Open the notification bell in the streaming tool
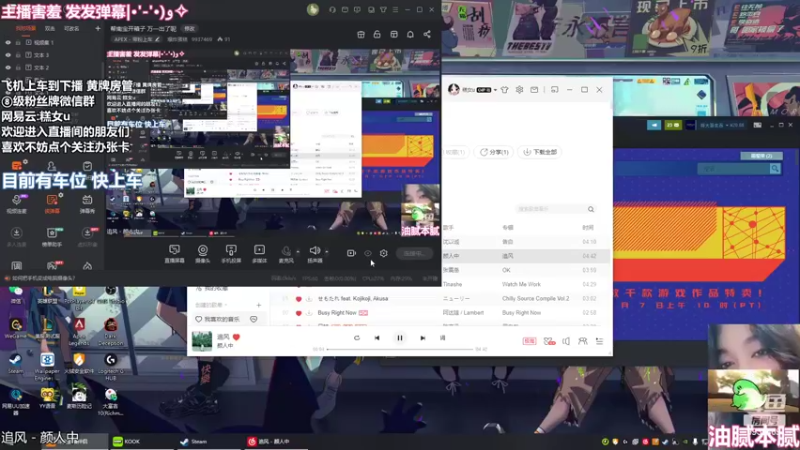 point(410,34)
